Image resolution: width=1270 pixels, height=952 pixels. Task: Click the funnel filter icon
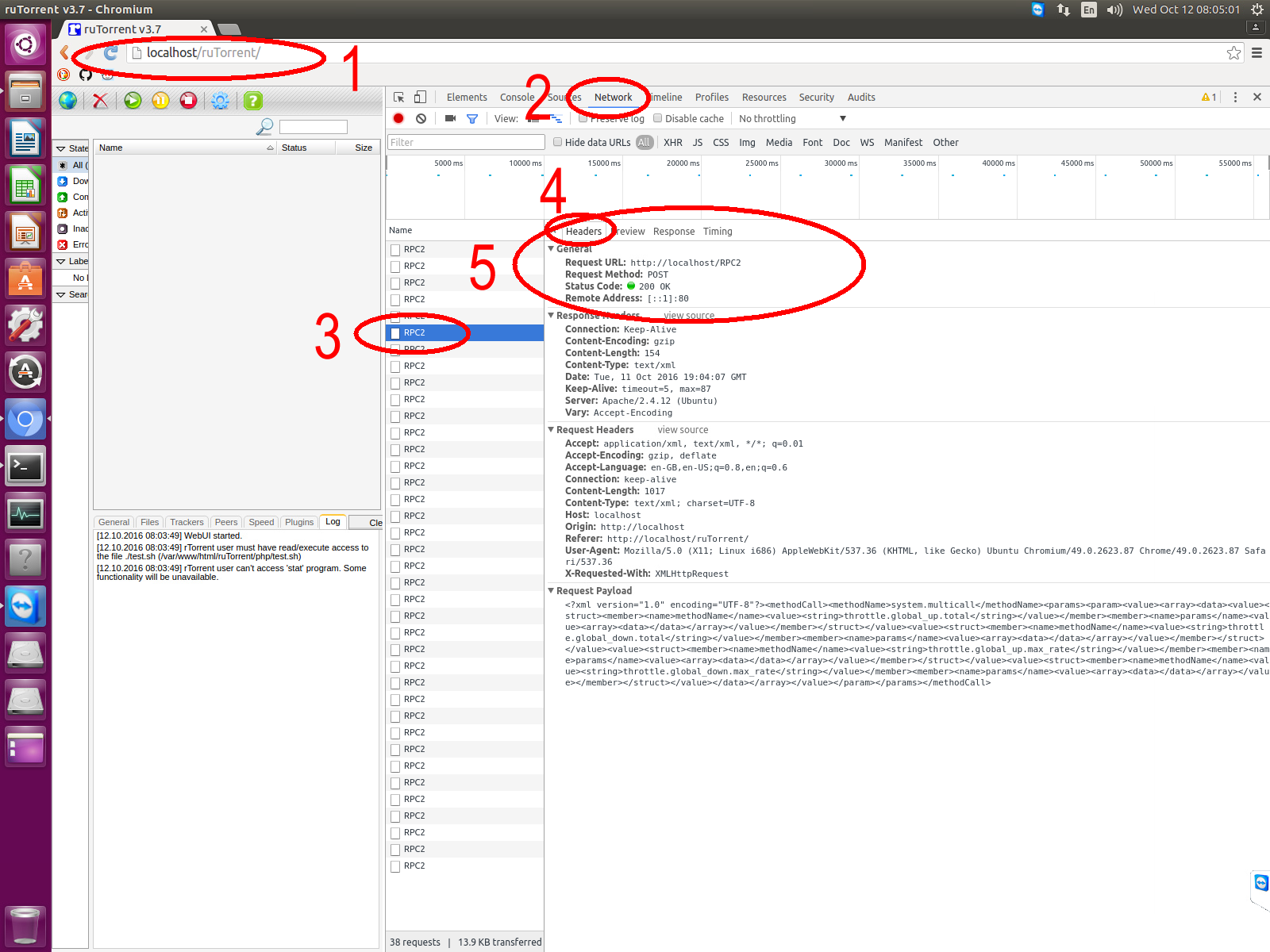[472, 118]
